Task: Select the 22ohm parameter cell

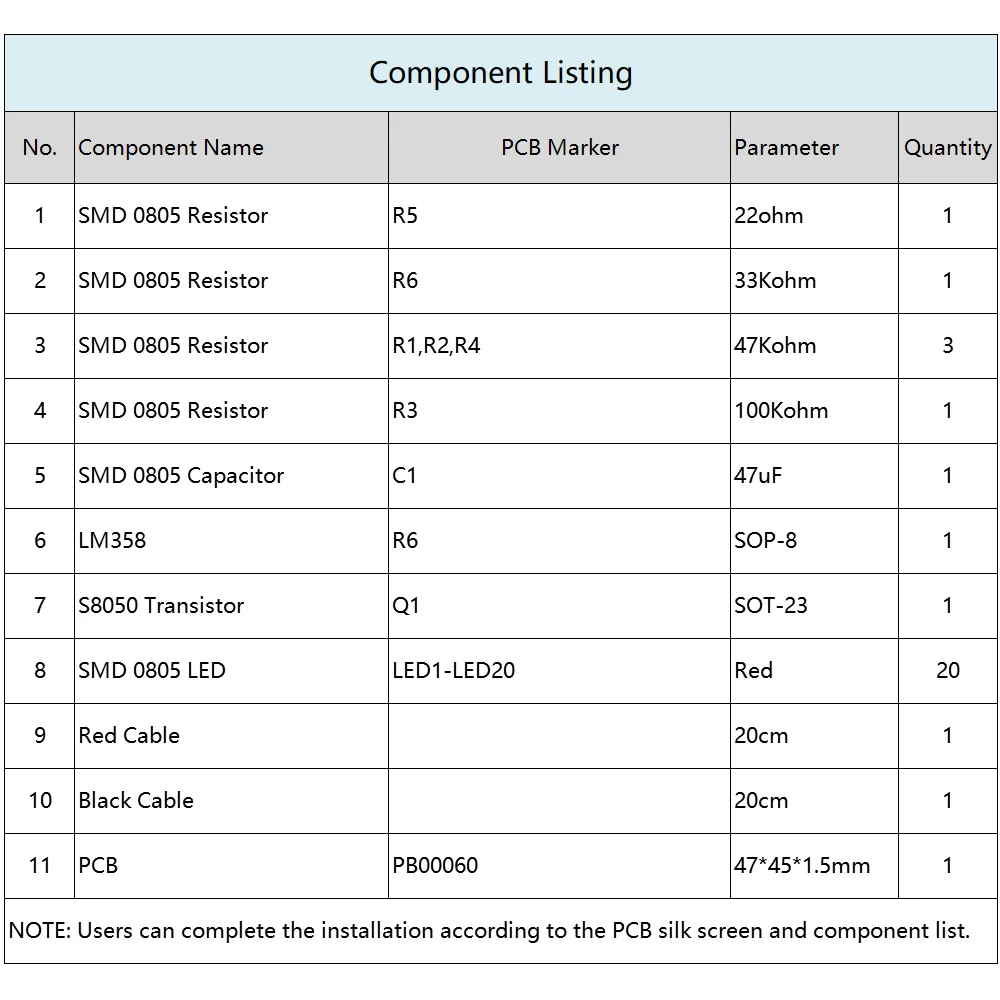Action: pos(769,216)
